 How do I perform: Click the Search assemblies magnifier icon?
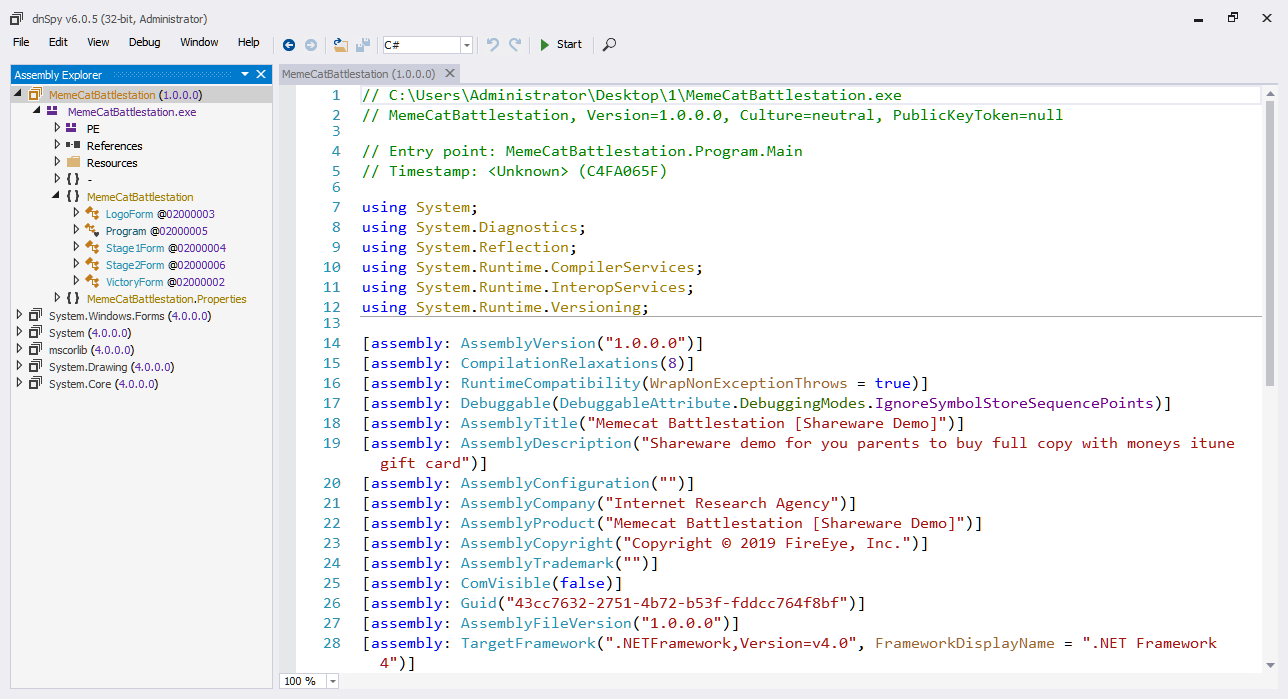click(608, 44)
